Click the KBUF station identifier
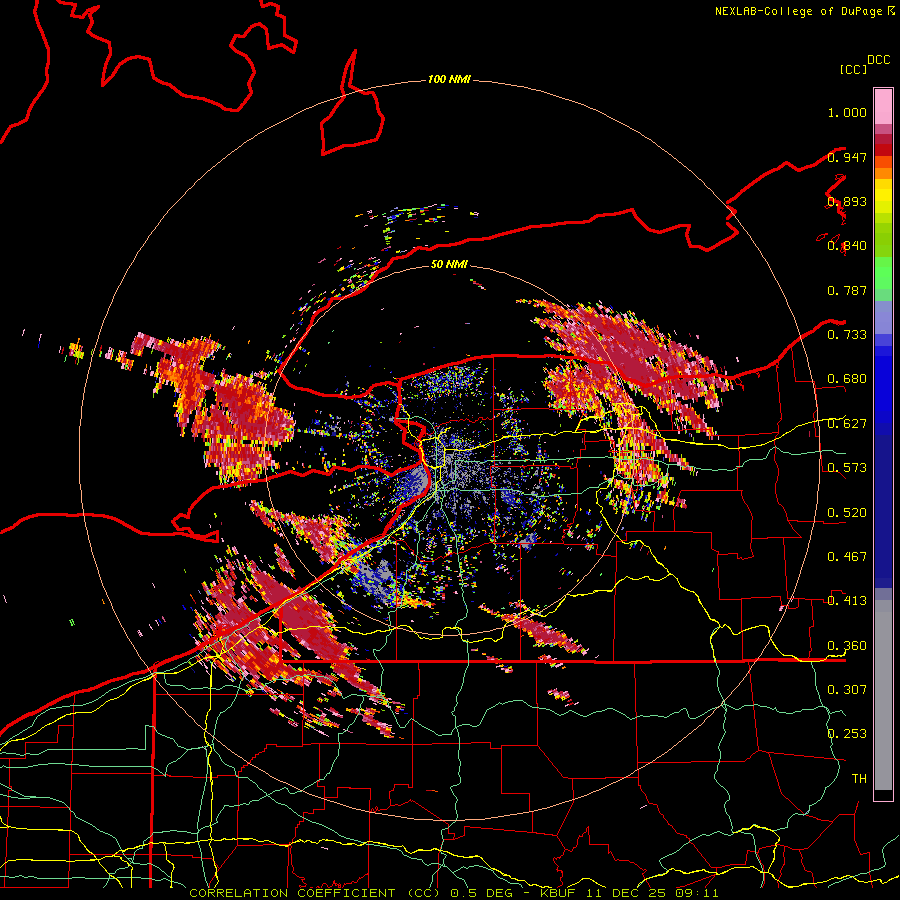The width and height of the screenshot is (900, 900). tap(557, 893)
